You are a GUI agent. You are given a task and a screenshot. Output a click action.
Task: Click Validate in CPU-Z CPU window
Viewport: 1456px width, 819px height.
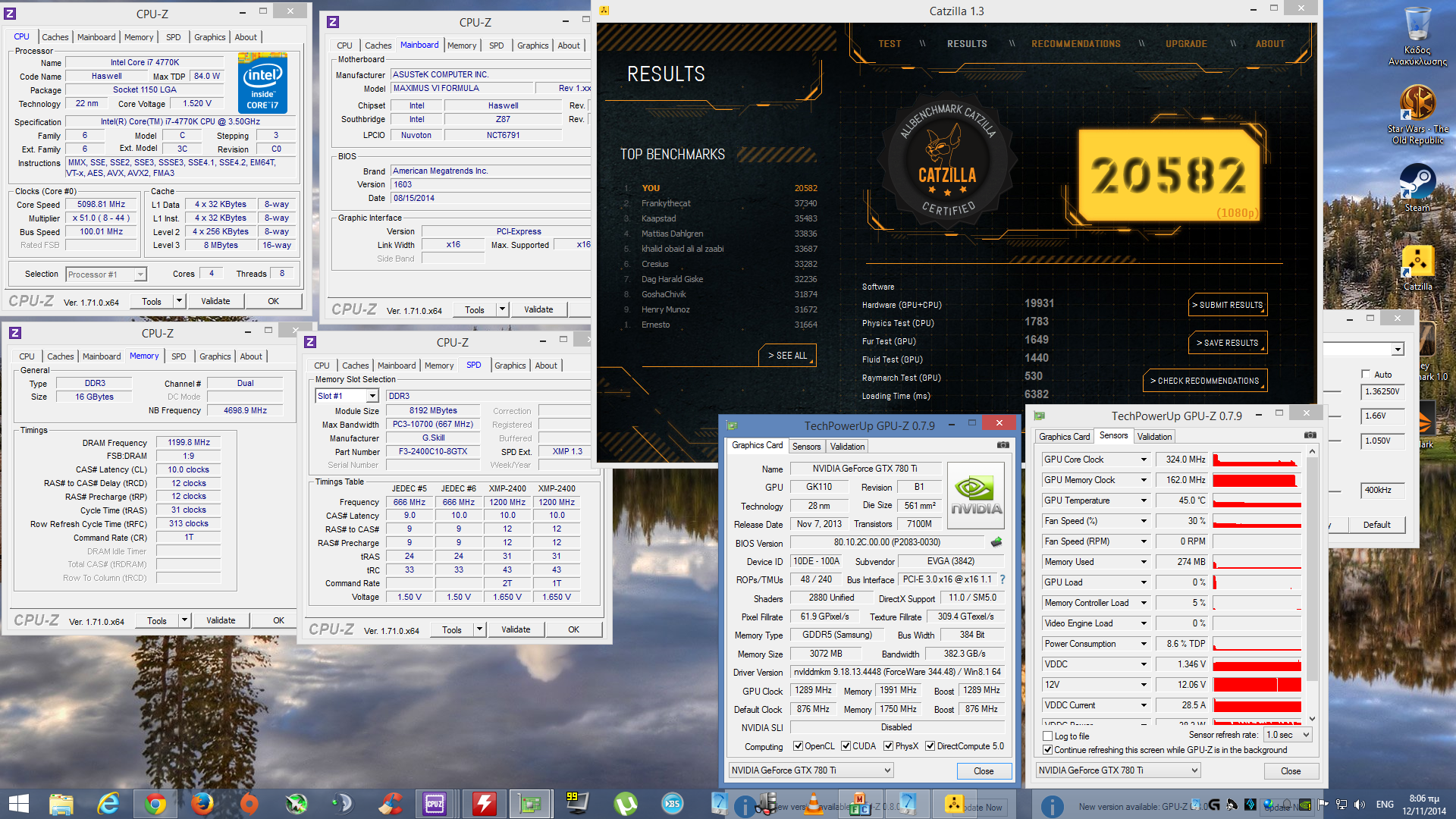(215, 301)
